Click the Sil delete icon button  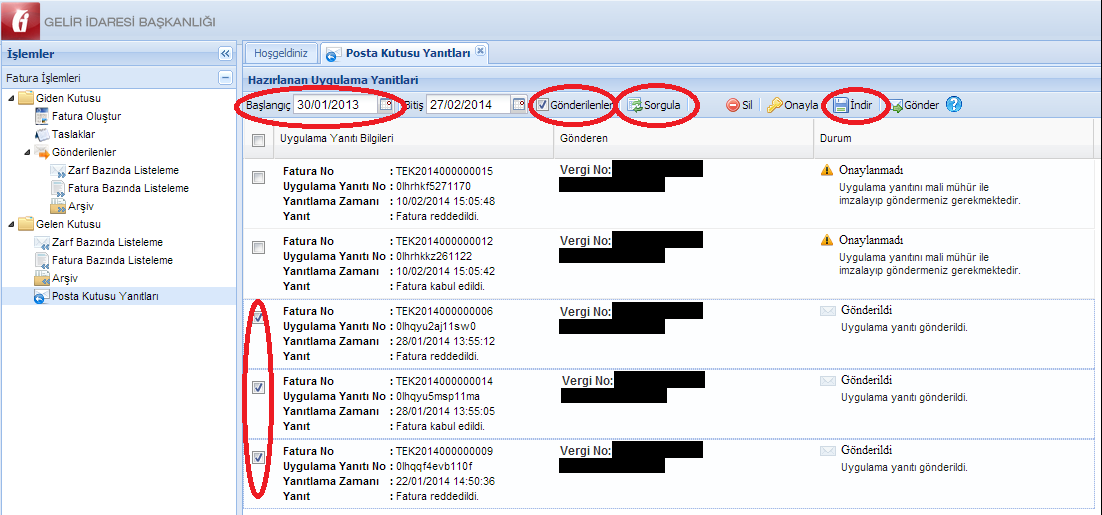[x=740, y=105]
